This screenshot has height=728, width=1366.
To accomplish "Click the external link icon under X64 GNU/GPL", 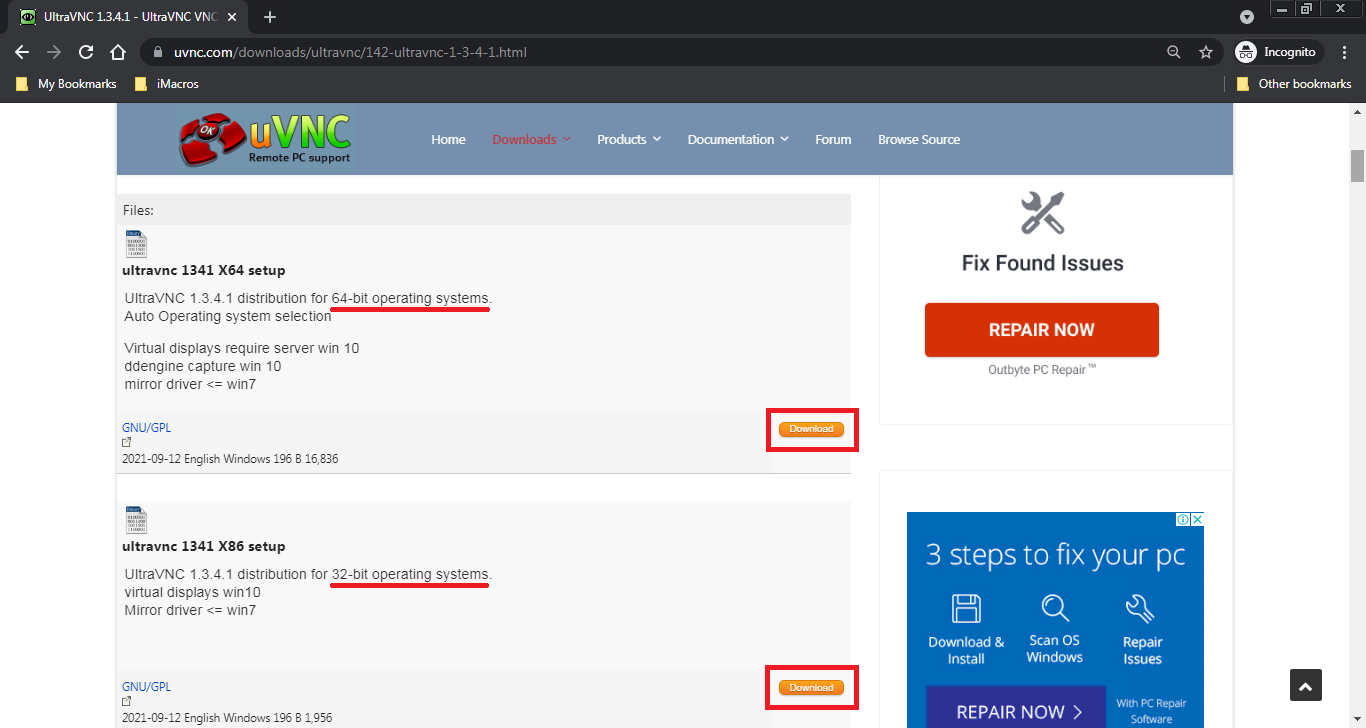I will pyautogui.click(x=127, y=442).
